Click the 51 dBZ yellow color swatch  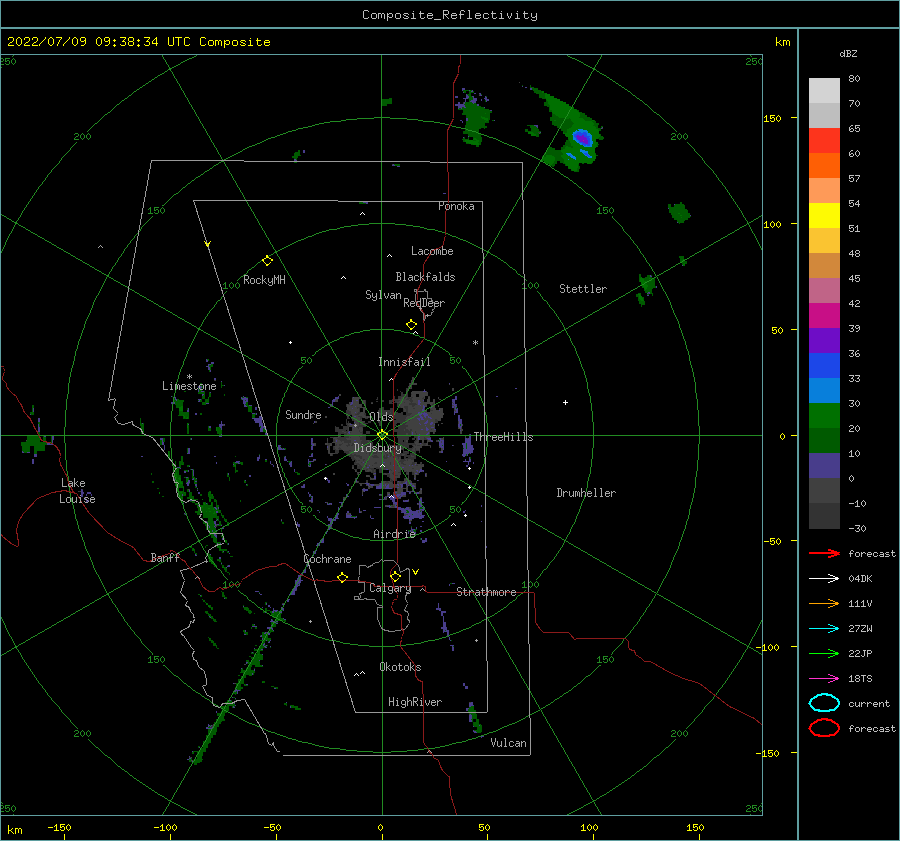(x=824, y=216)
